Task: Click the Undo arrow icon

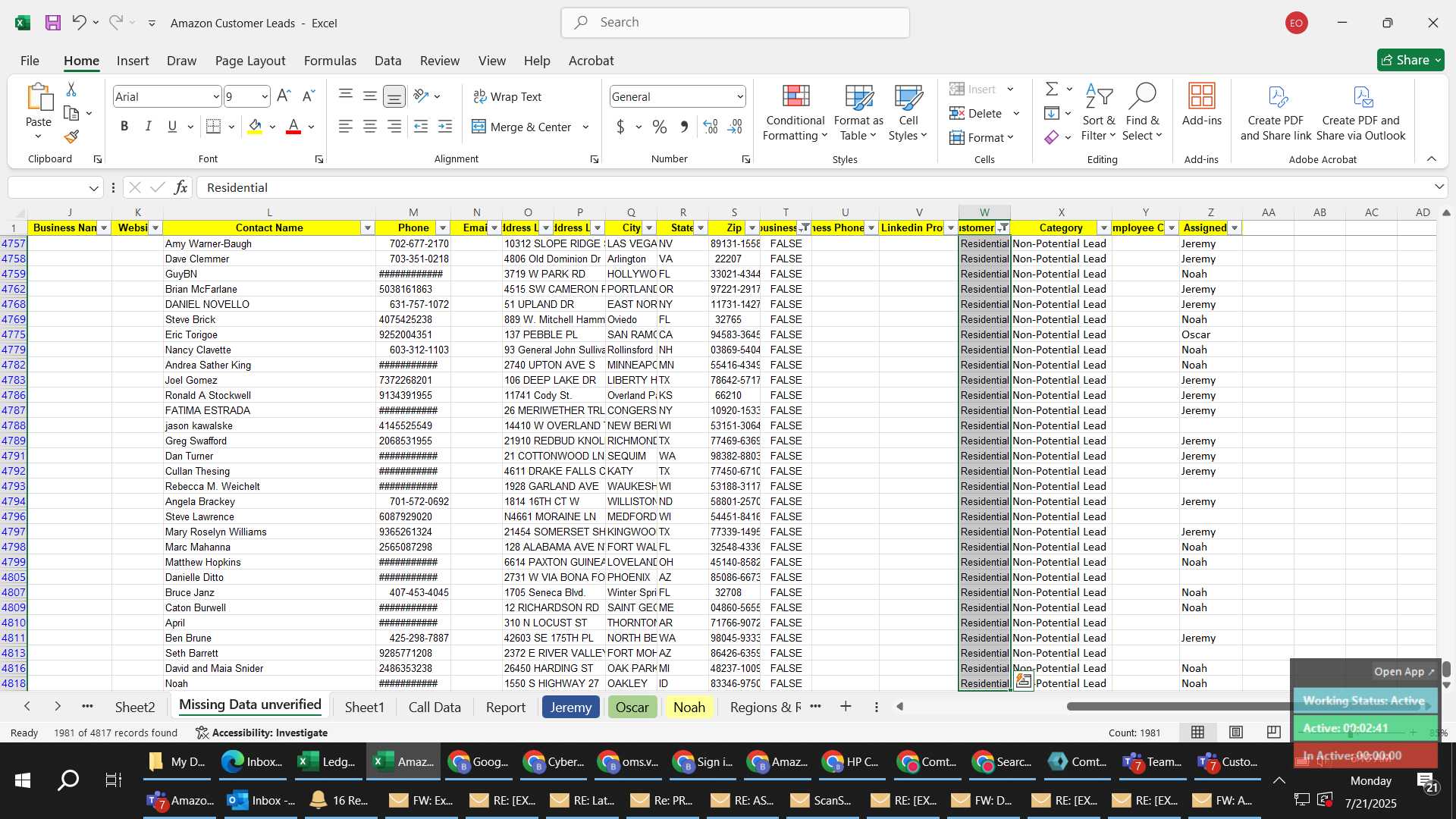Action: (x=79, y=23)
